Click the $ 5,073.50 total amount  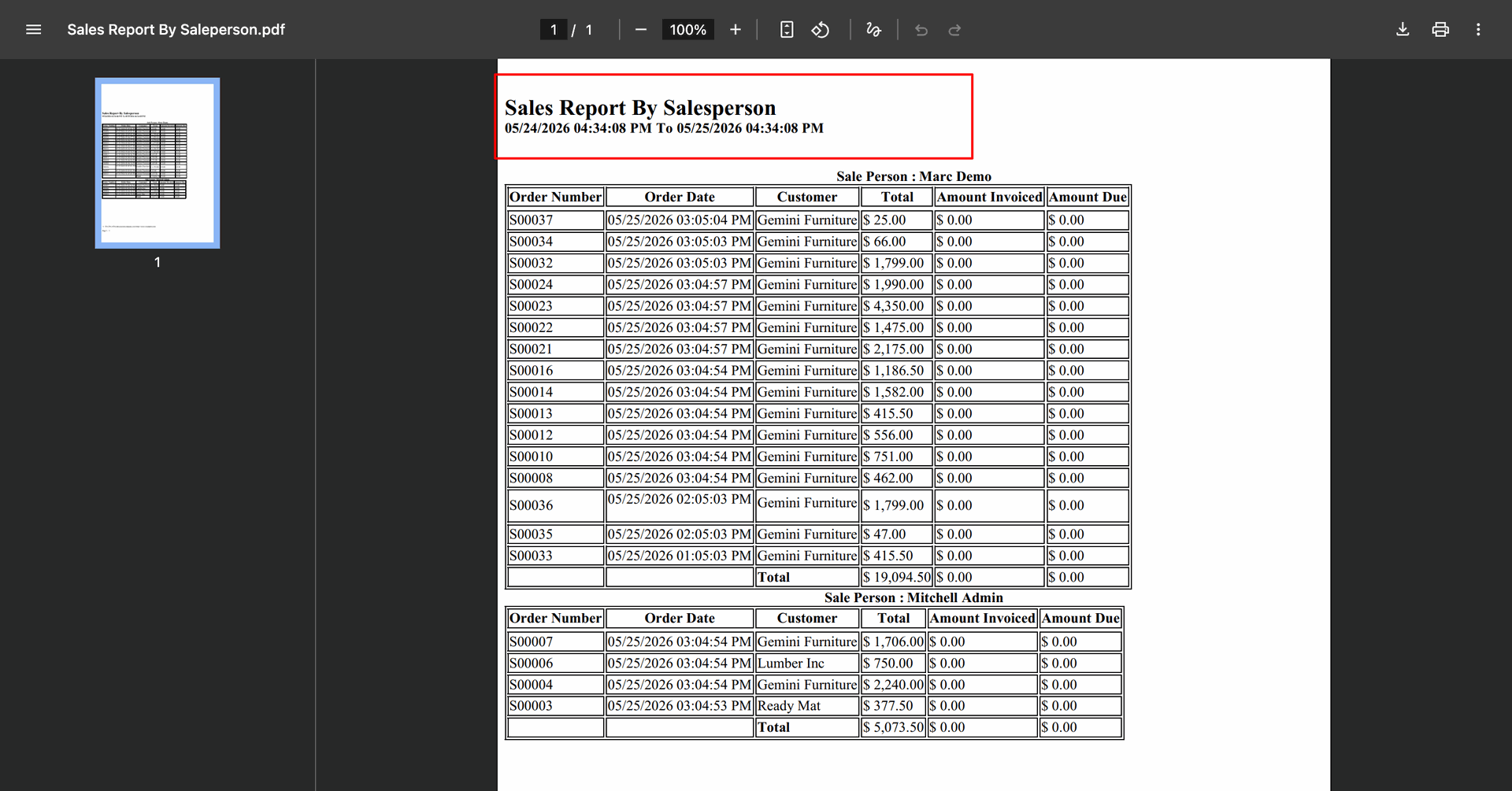[894, 727]
